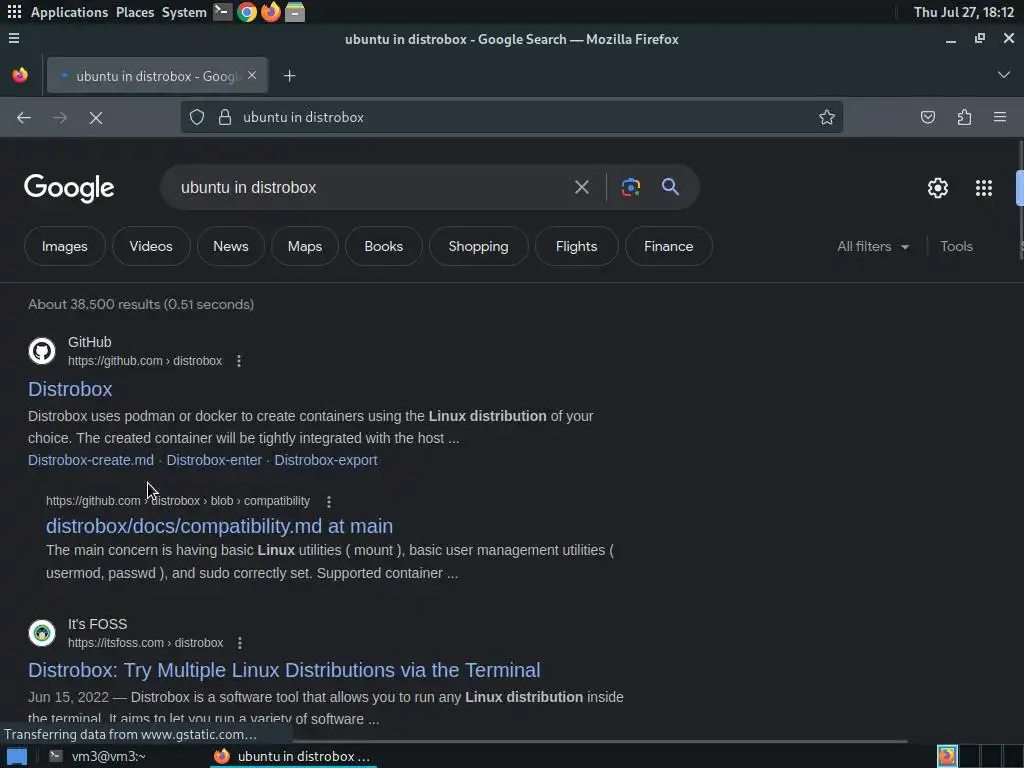The image size is (1024, 768).
Task: Submit search with magnifier icon
Action: click(670, 187)
